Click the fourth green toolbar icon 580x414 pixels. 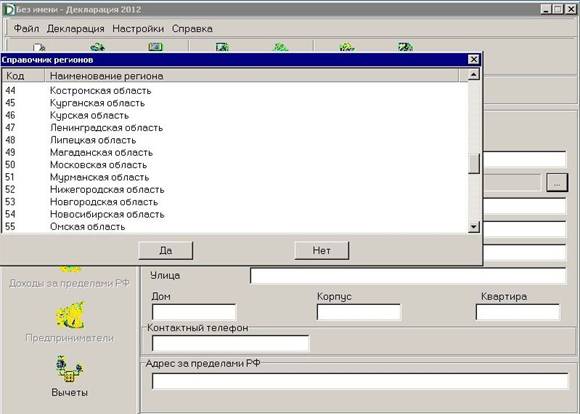click(x=222, y=47)
